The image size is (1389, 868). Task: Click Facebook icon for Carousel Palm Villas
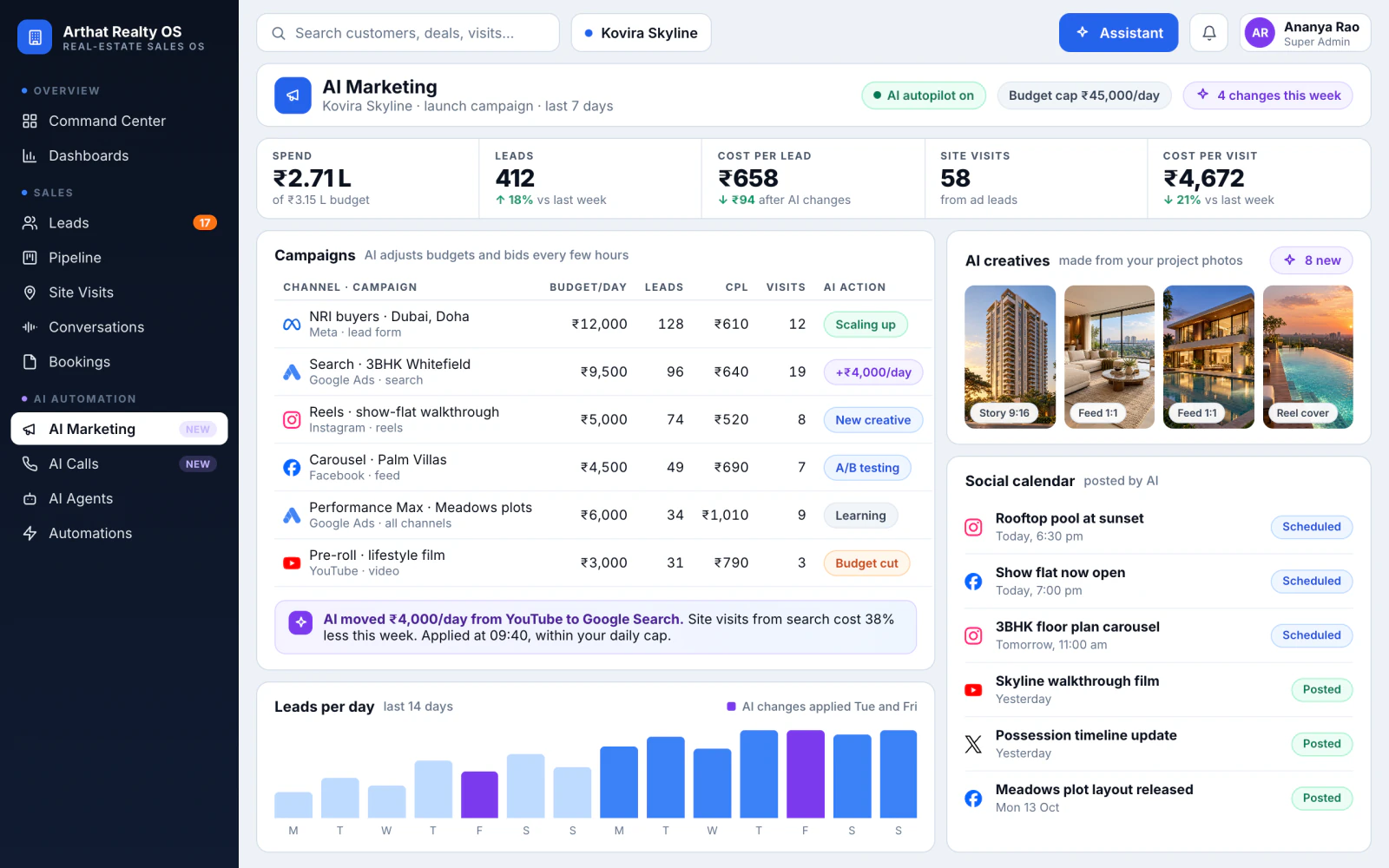292,468
